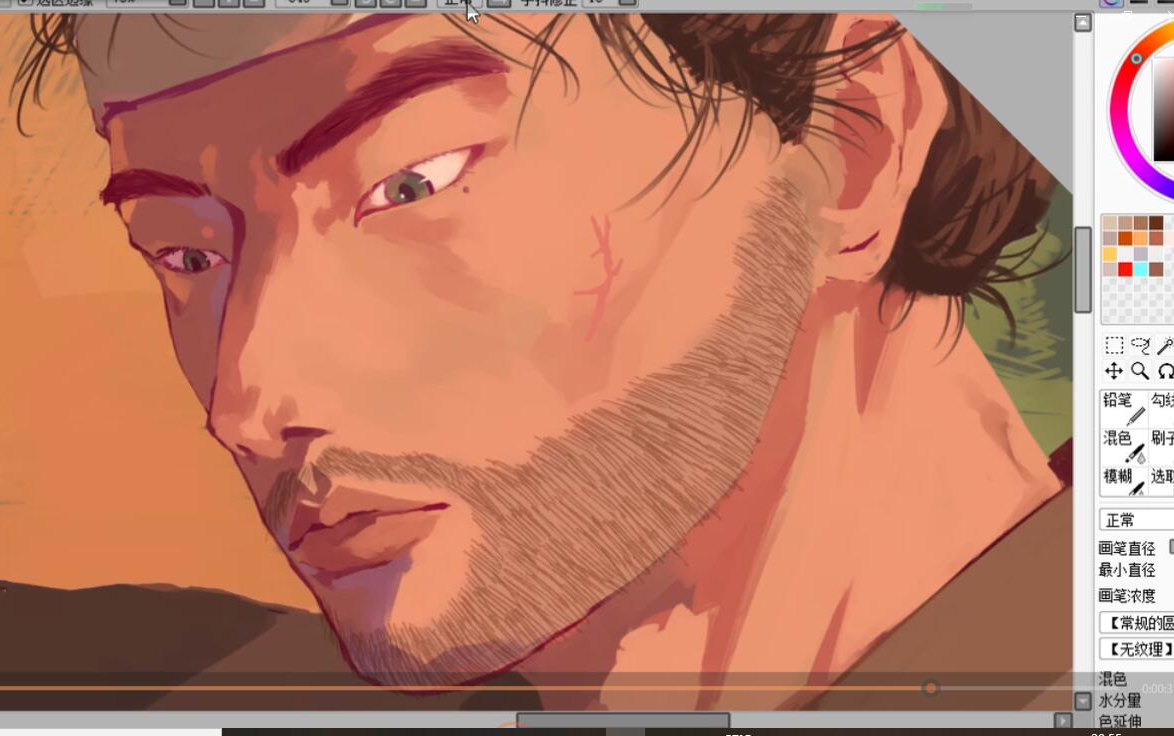The width and height of the screenshot is (1174, 736).
Task: Pick the light orange swatch
Action: tap(1141, 238)
